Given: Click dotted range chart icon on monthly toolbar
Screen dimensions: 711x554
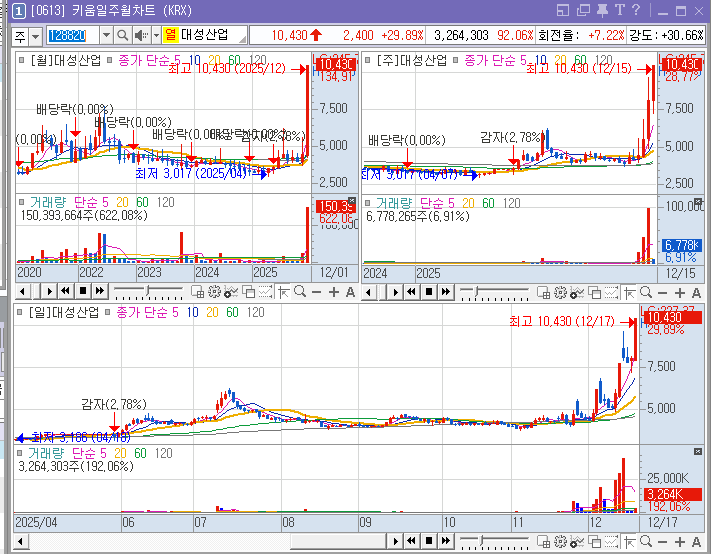Looking at the screenshot, I should click(x=266, y=292).
